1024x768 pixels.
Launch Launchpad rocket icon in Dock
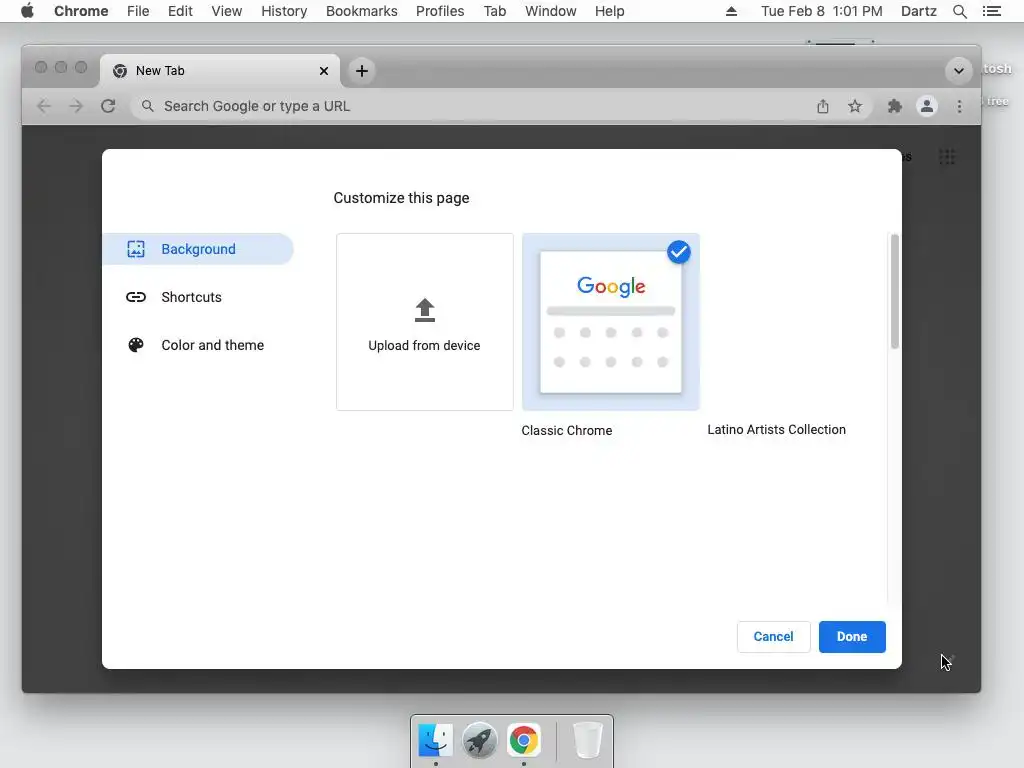[x=480, y=740]
